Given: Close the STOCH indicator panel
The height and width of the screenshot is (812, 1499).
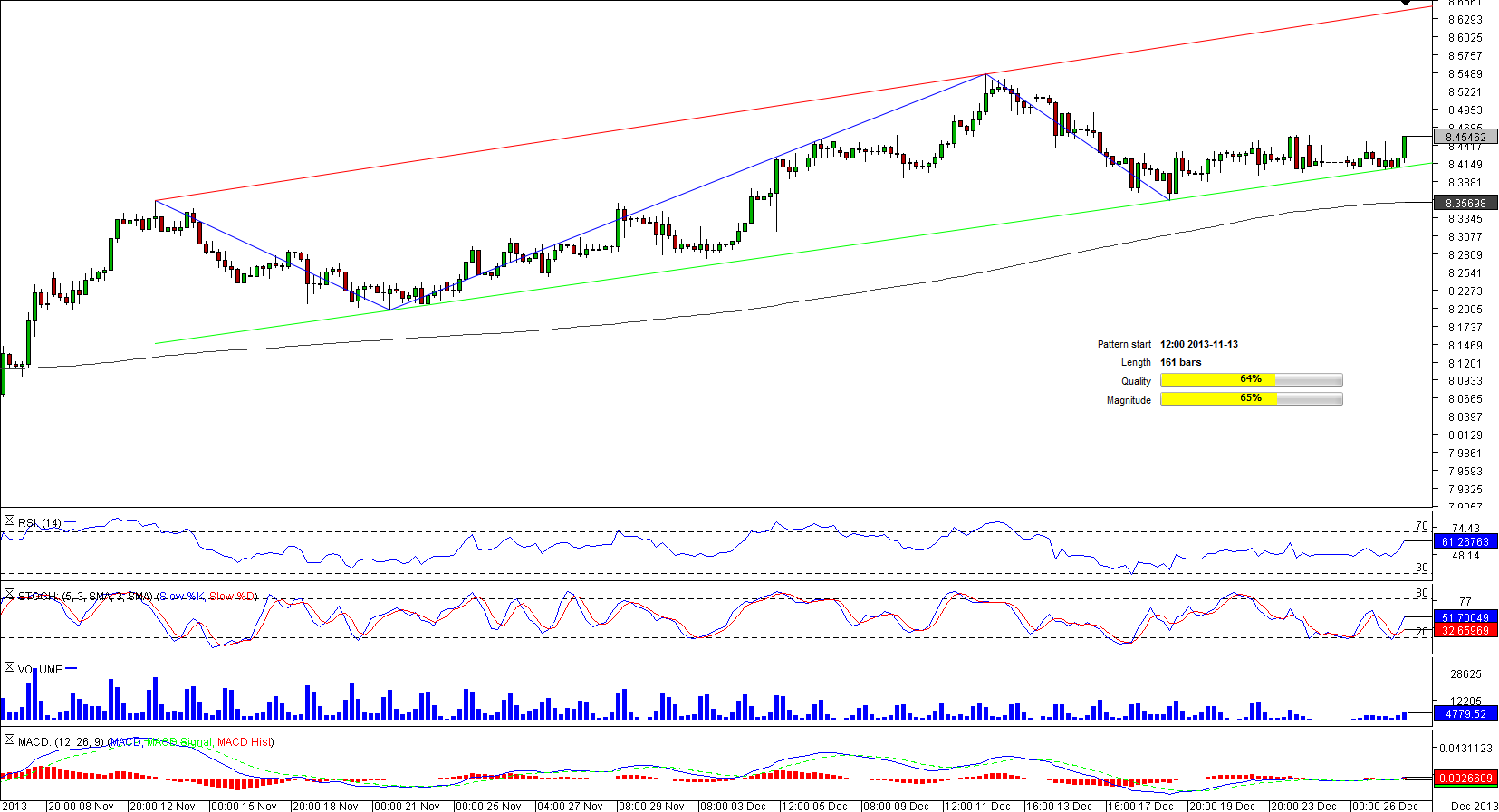Looking at the screenshot, I should tap(9, 595).
